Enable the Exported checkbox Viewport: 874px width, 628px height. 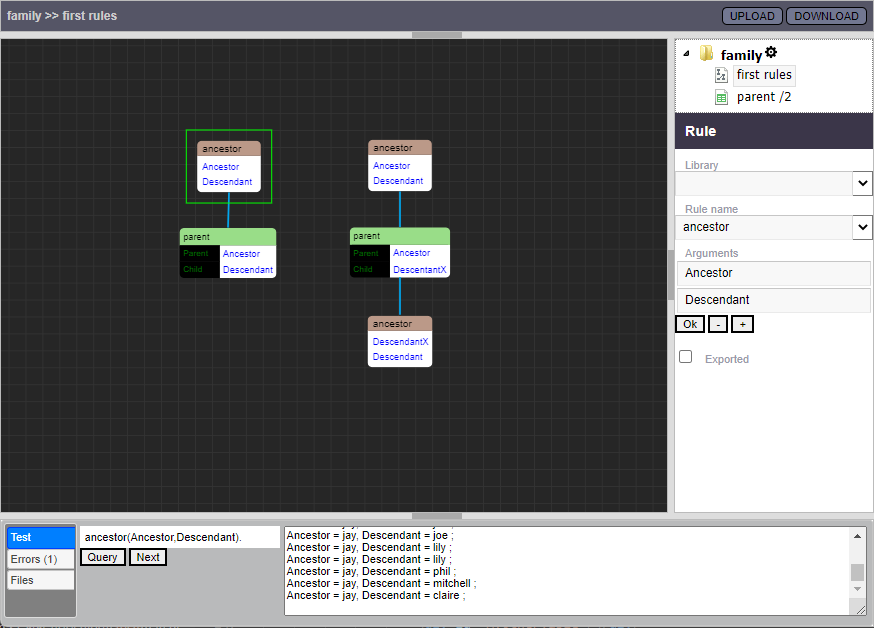[x=685, y=357]
